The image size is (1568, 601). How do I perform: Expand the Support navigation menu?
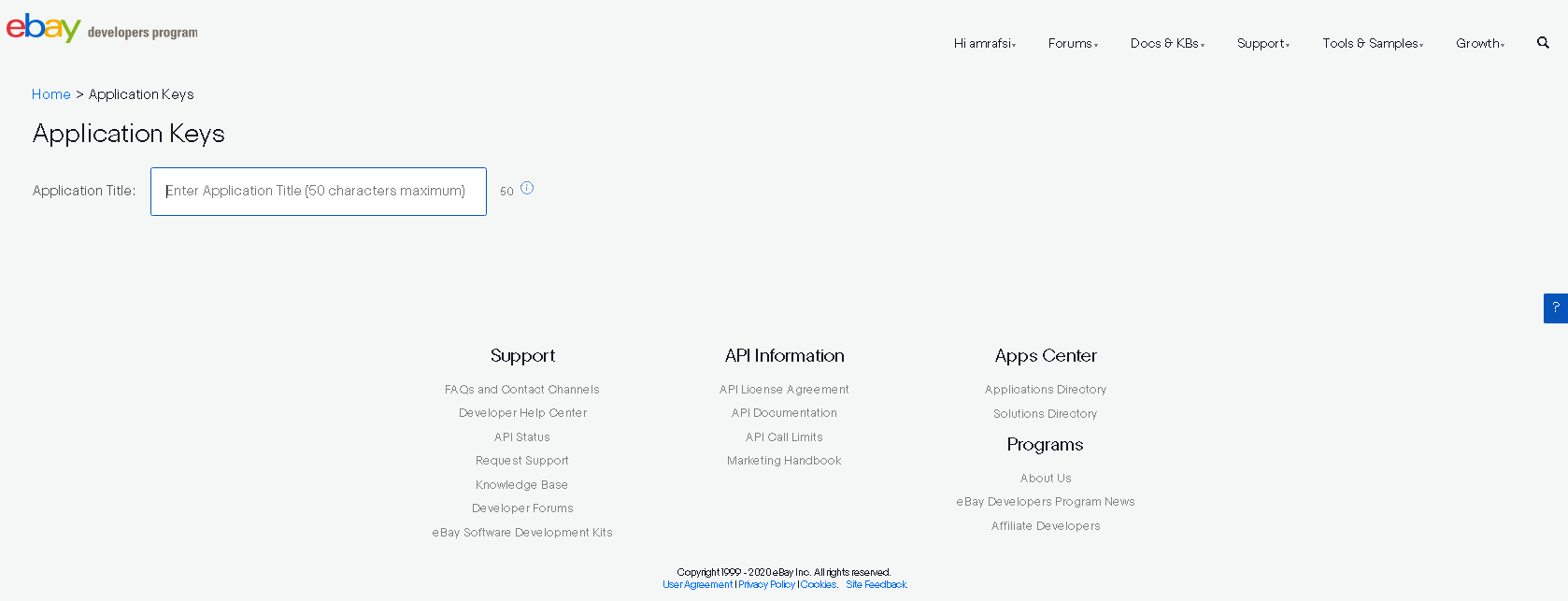[x=1263, y=43]
